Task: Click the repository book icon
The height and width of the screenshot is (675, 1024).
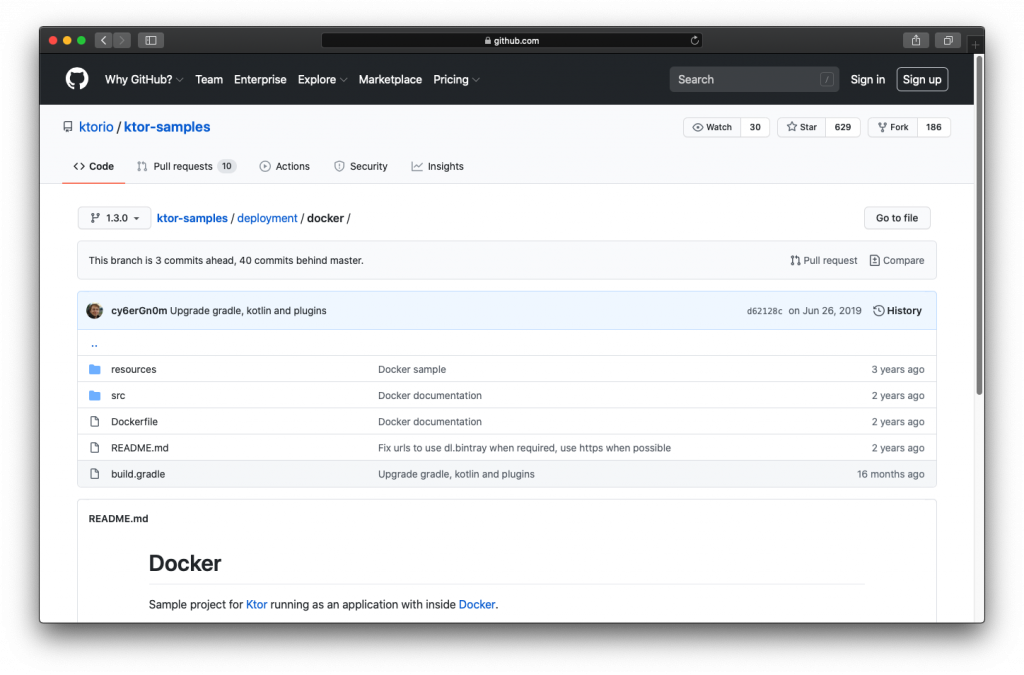Action: (68, 127)
